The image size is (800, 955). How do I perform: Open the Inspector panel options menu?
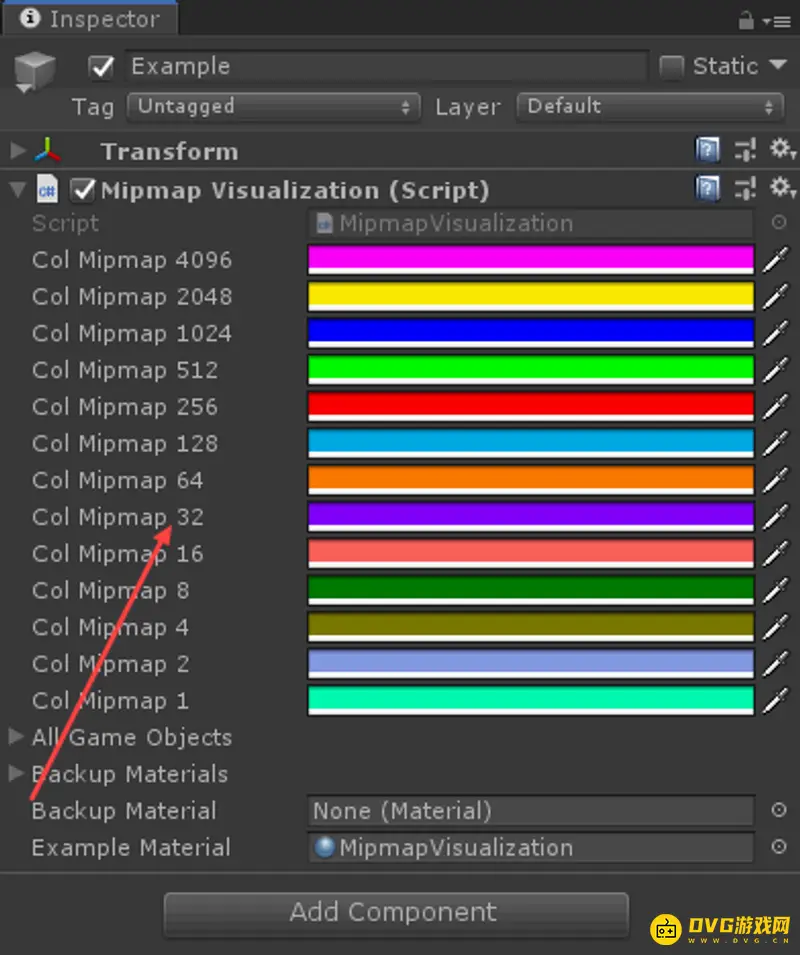click(x=775, y=20)
